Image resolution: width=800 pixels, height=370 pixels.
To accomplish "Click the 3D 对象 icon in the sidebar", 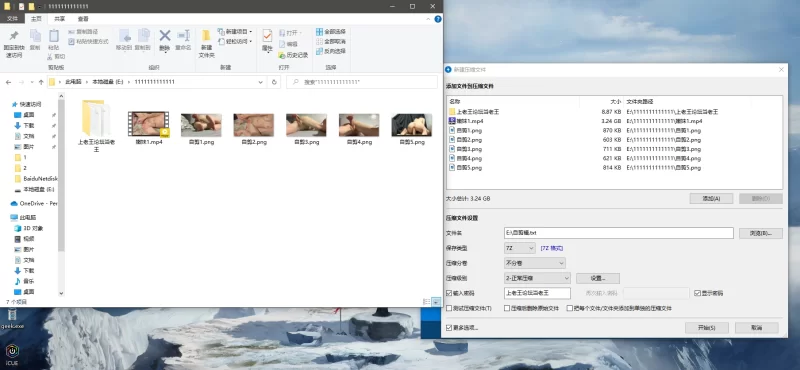I will click(17, 228).
